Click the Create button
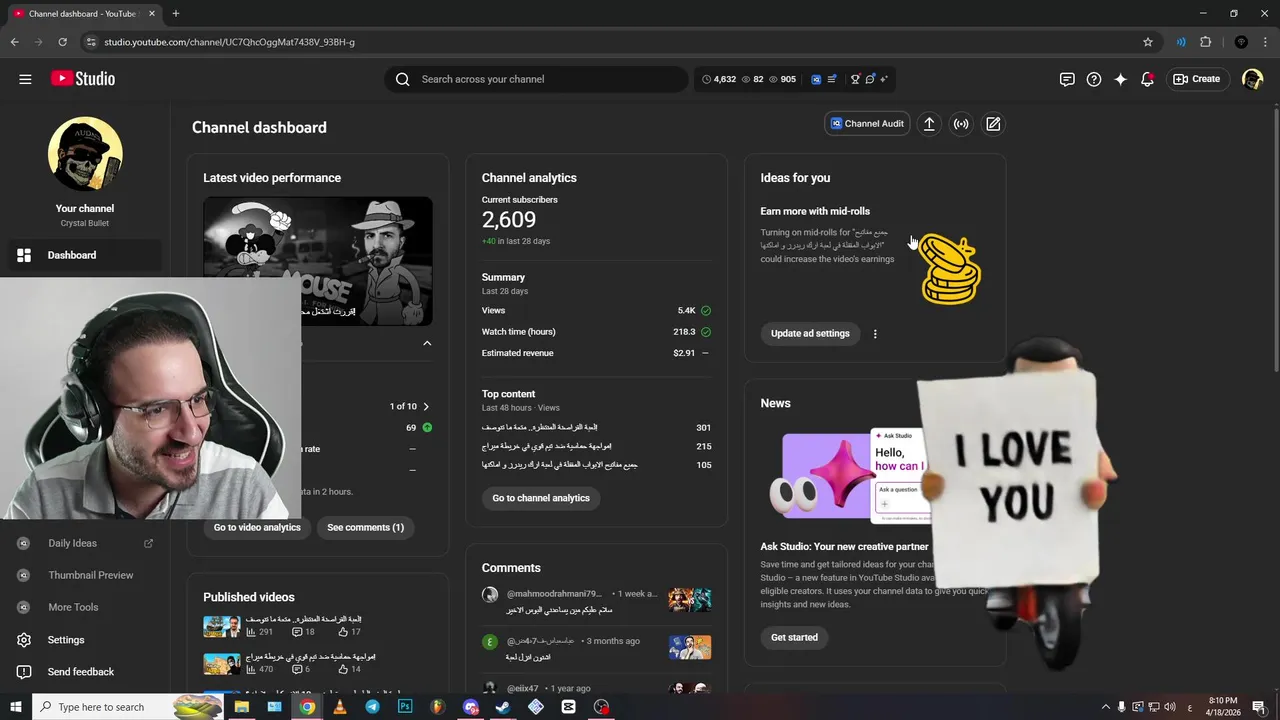1280x720 pixels. tap(1197, 79)
